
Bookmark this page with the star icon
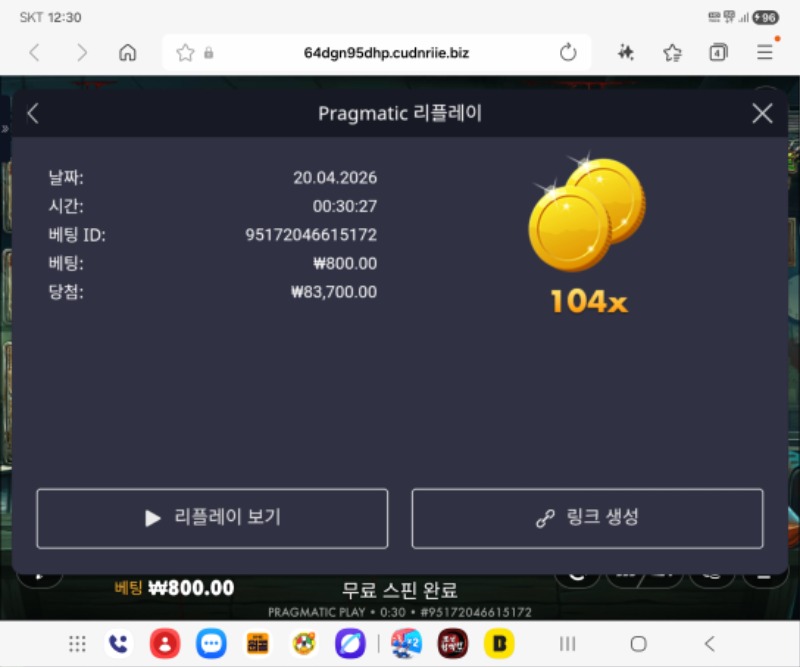185,53
